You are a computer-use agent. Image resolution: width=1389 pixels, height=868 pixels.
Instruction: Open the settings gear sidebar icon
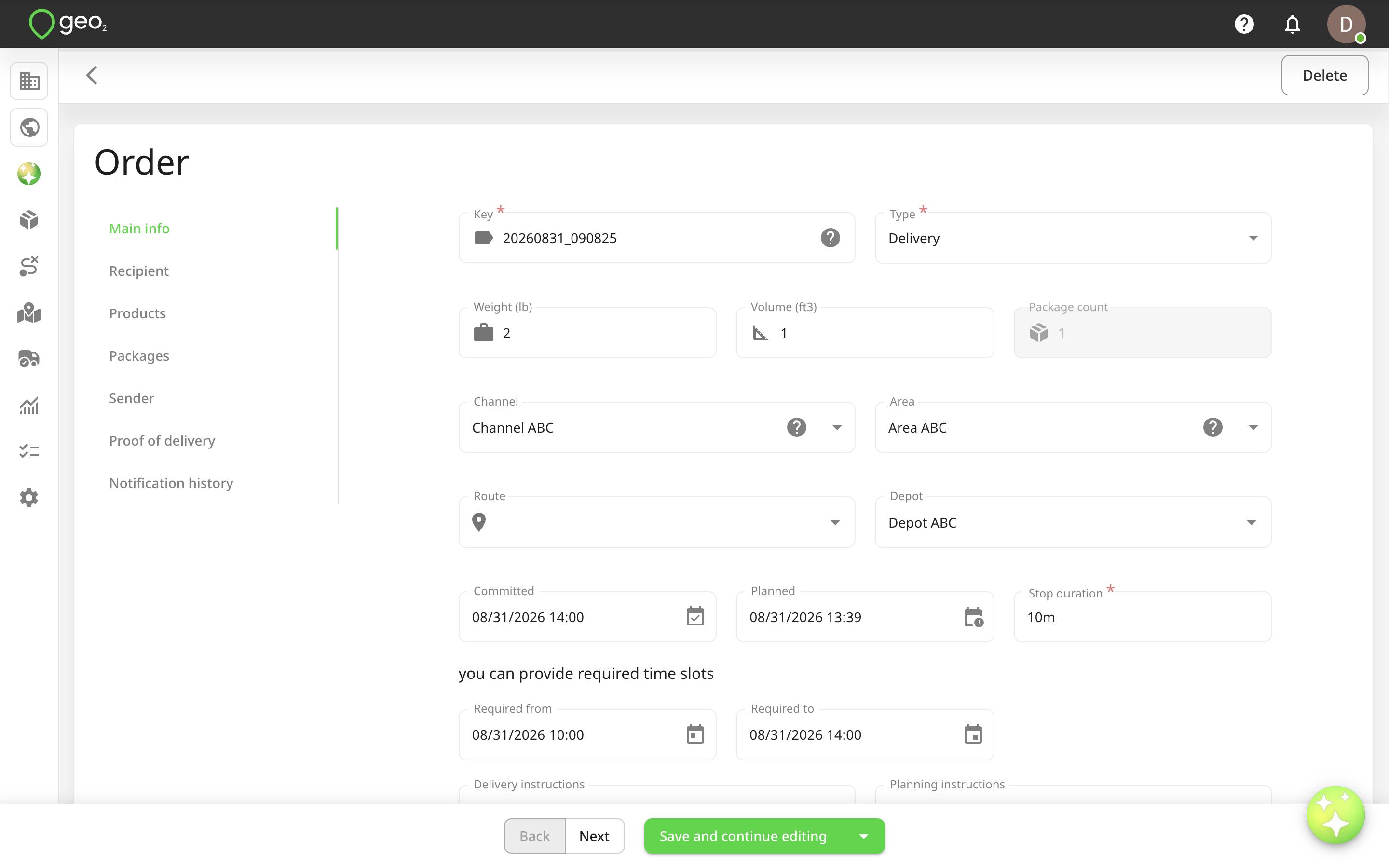(29, 498)
